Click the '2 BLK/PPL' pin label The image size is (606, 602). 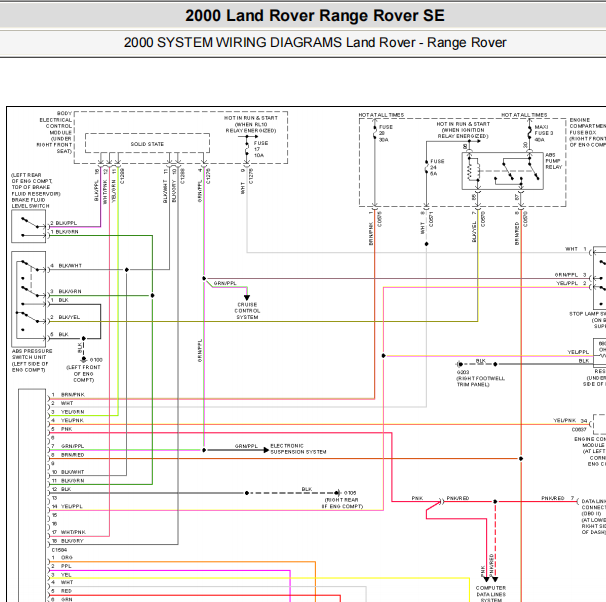[x=64, y=223]
